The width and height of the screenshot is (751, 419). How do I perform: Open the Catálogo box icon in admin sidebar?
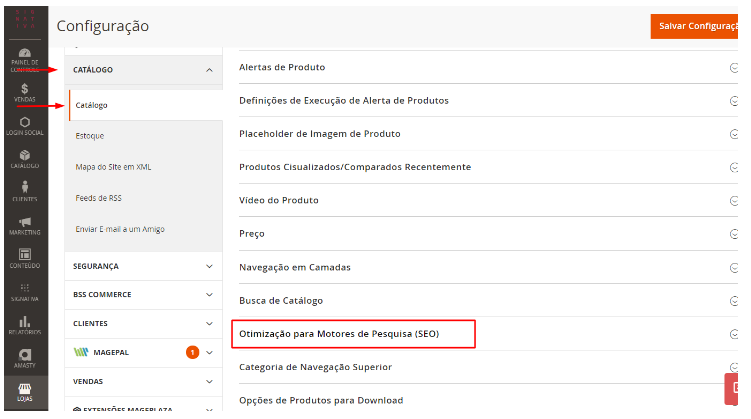click(24, 160)
